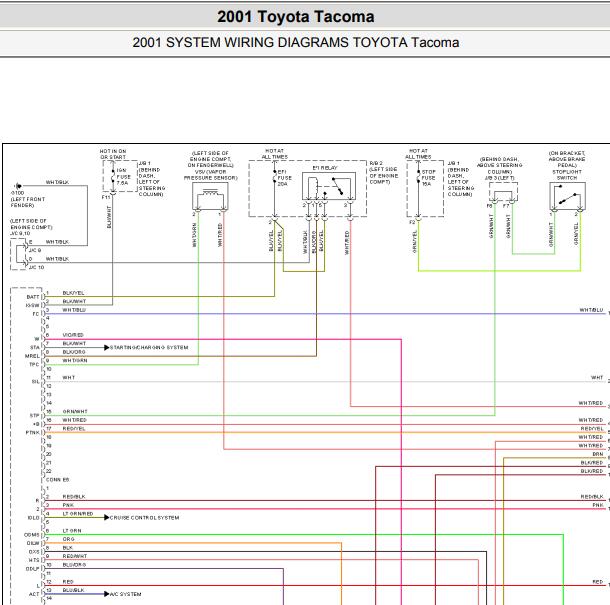Click the 'STOPLIGHT SWITCH' label
Image resolution: width=610 pixels, height=605 pixels.
point(567,175)
